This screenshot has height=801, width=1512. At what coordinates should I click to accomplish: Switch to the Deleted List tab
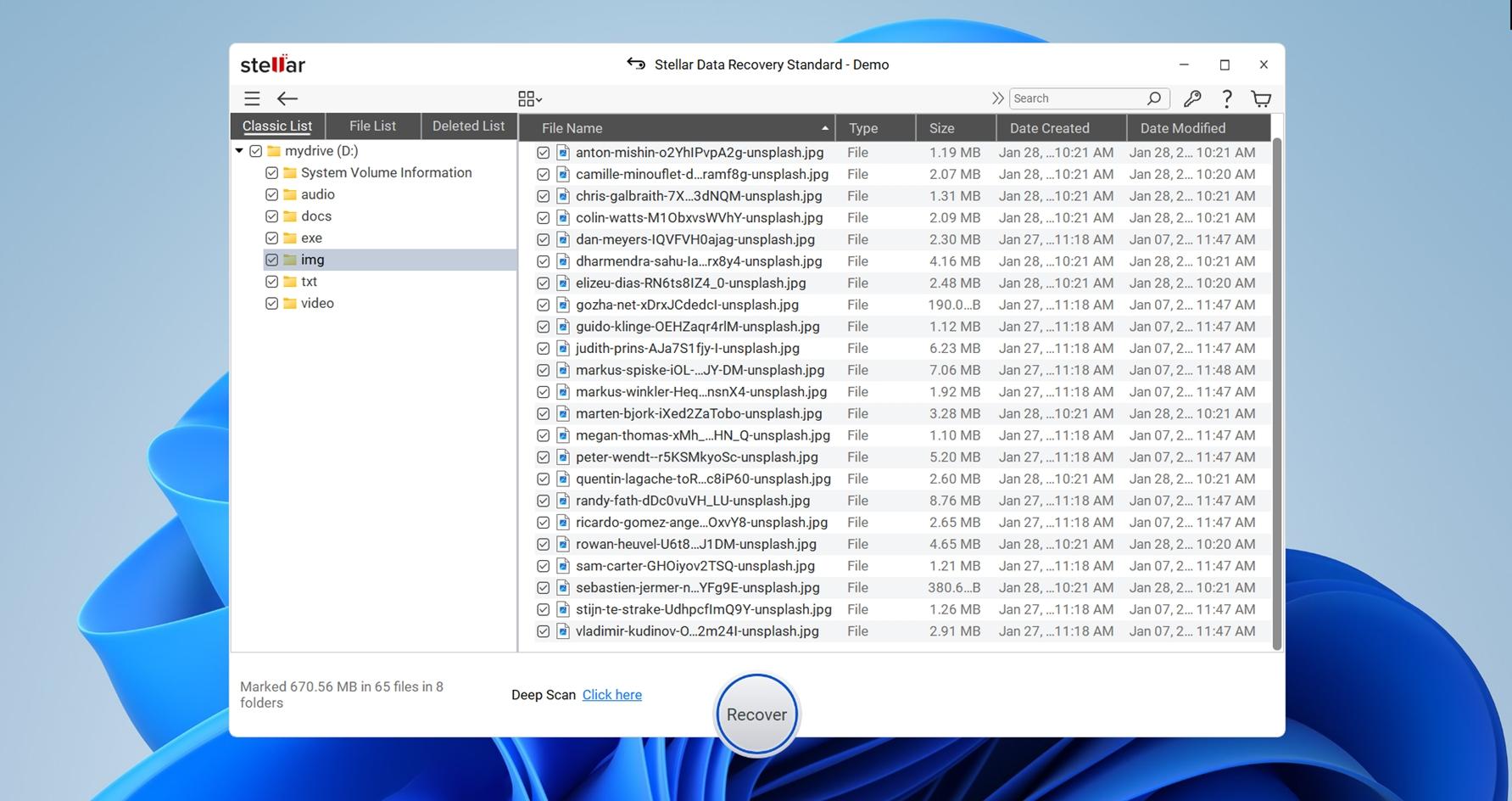[468, 126]
